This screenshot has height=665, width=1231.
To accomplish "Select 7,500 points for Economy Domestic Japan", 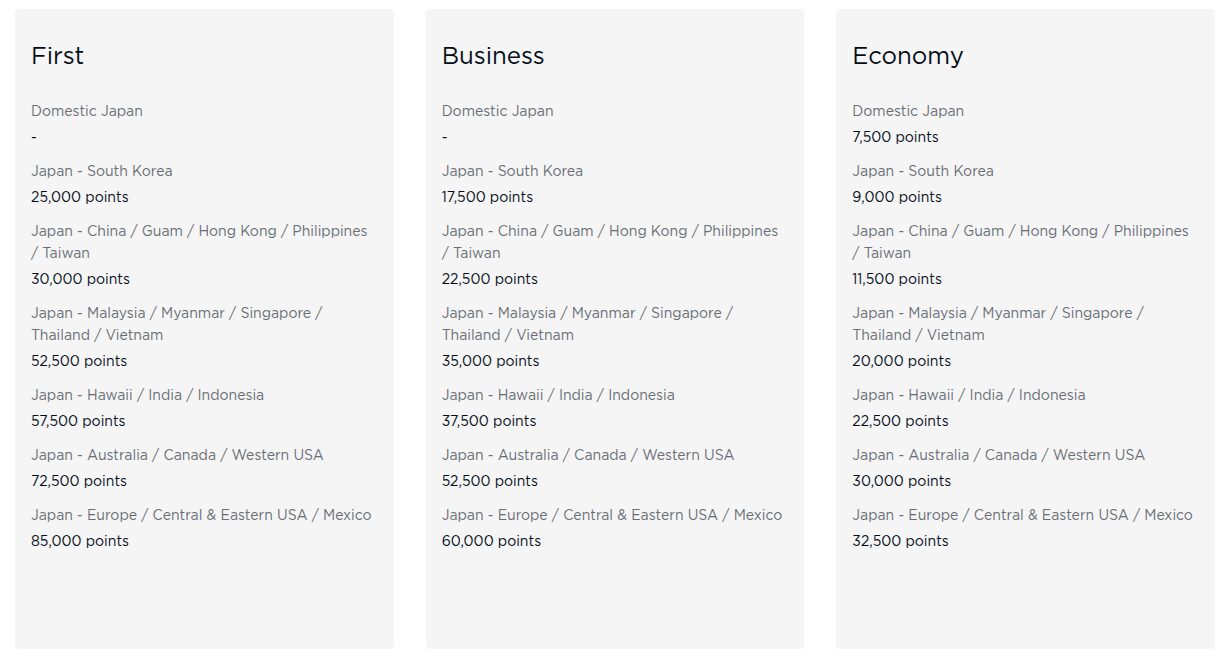I will [x=895, y=137].
